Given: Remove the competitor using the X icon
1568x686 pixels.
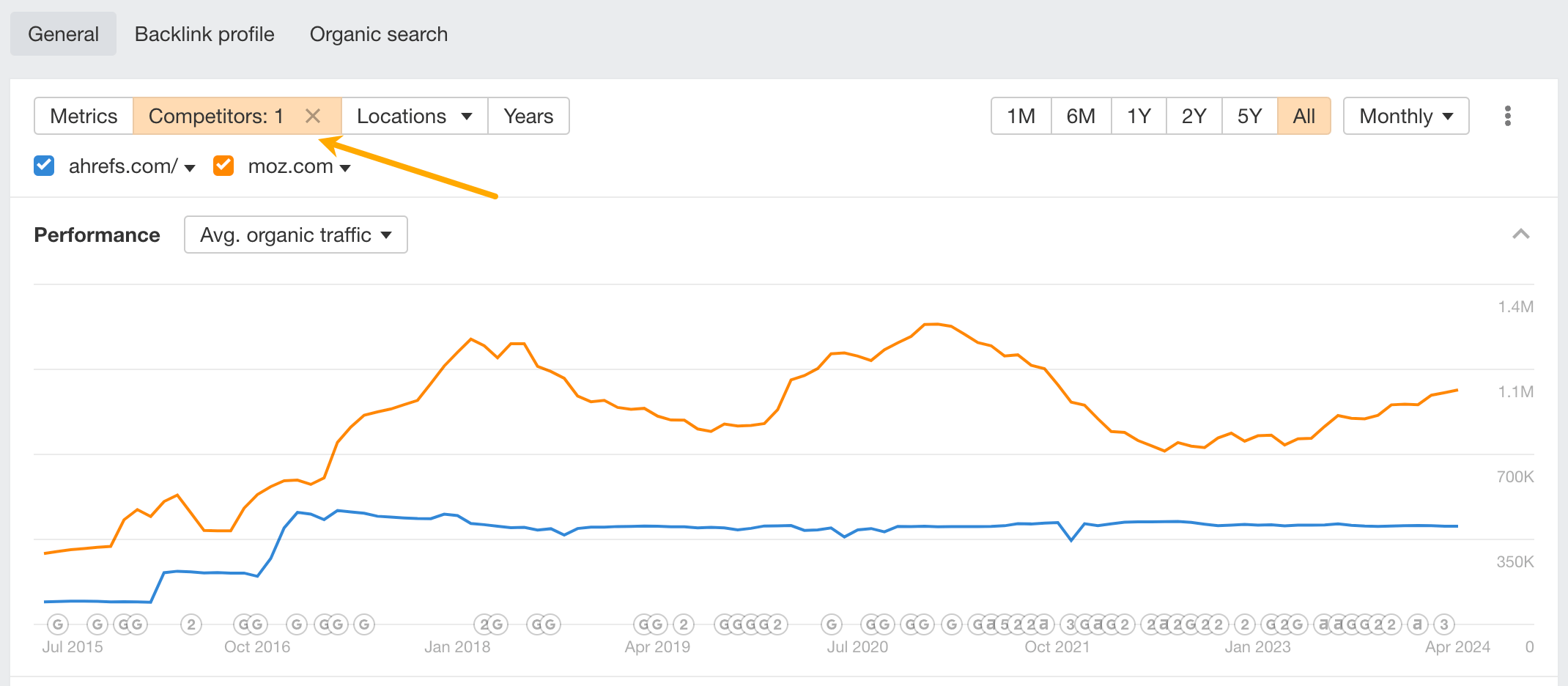Looking at the screenshot, I should [x=314, y=116].
